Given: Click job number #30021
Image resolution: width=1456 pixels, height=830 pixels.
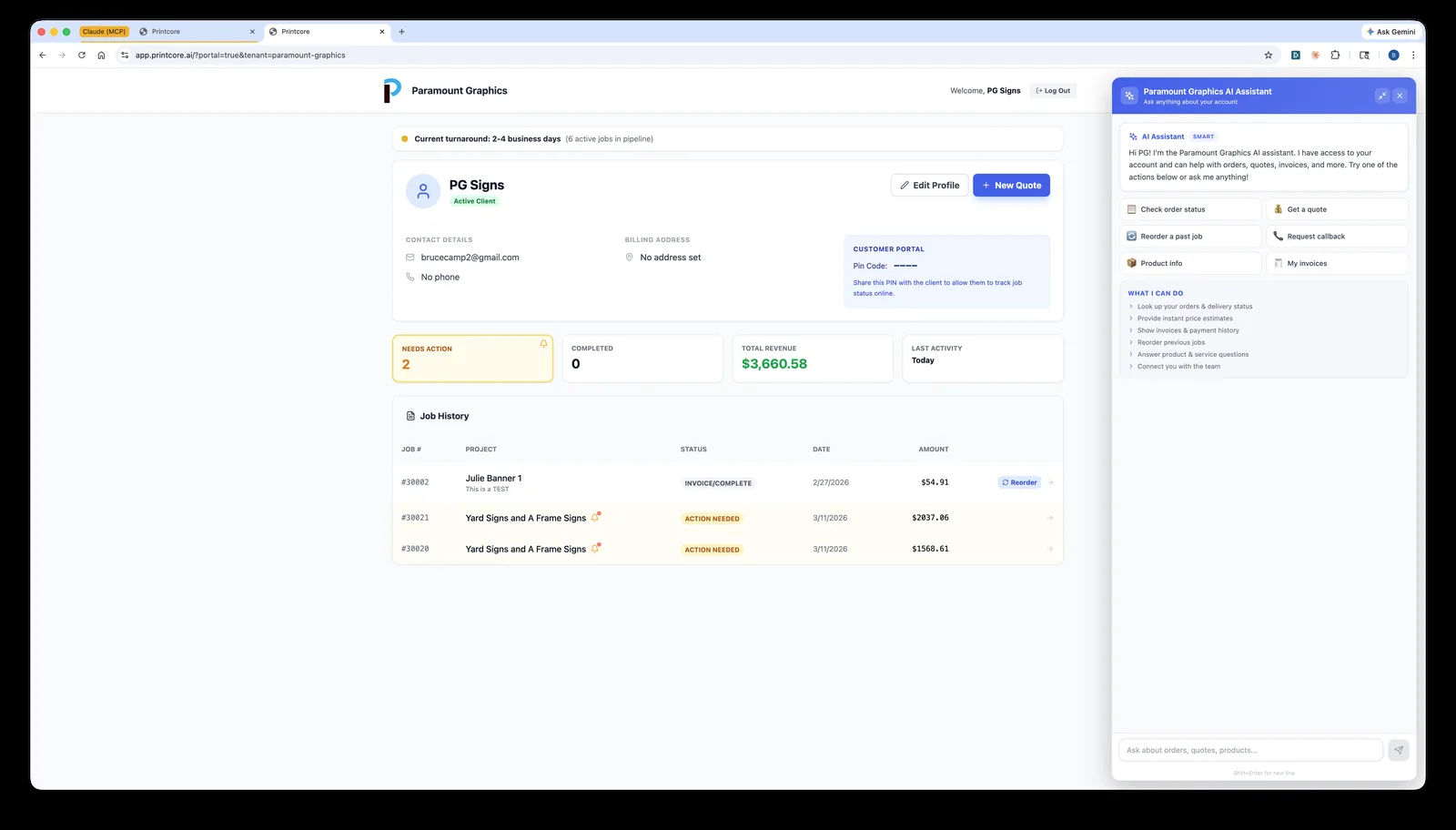Looking at the screenshot, I should coord(415,518).
